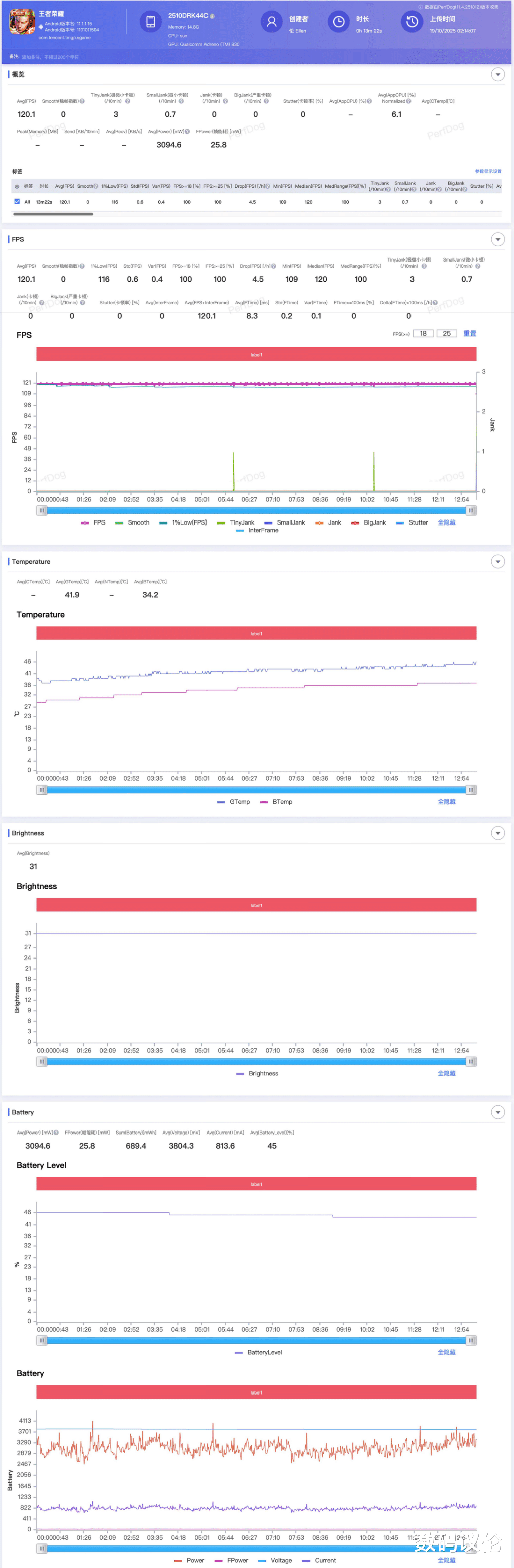Open Smooth(稳帧指数) help icon in FPS section
The width and height of the screenshot is (514, 1568).
click(82, 266)
